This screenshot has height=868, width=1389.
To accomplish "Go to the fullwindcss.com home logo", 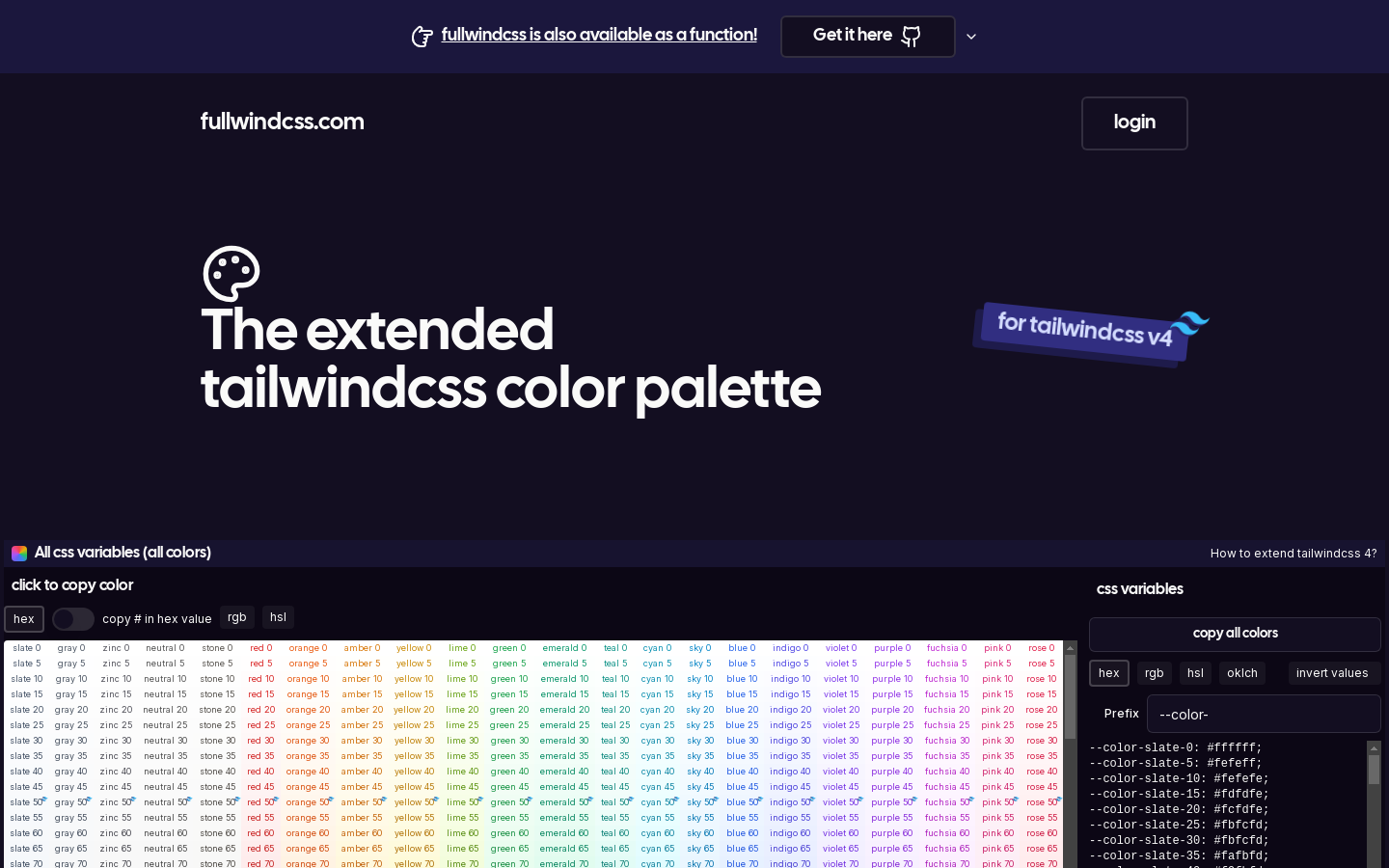I will coord(283,122).
